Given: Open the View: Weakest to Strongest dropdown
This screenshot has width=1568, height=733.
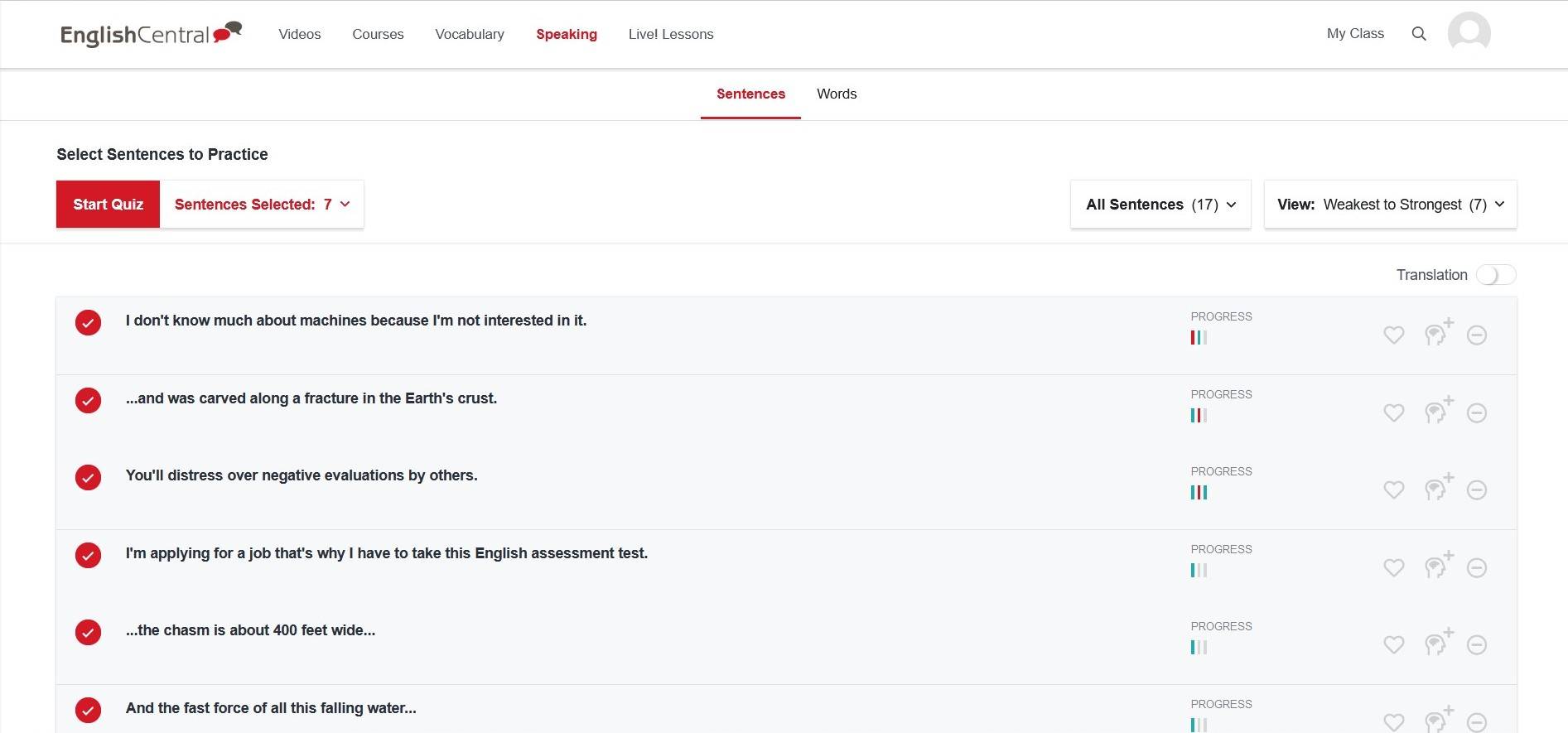Looking at the screenshot, I should pos(1390,205).
